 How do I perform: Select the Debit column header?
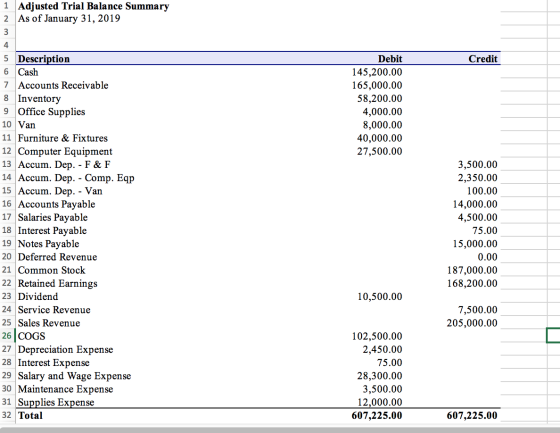[390, 59]
